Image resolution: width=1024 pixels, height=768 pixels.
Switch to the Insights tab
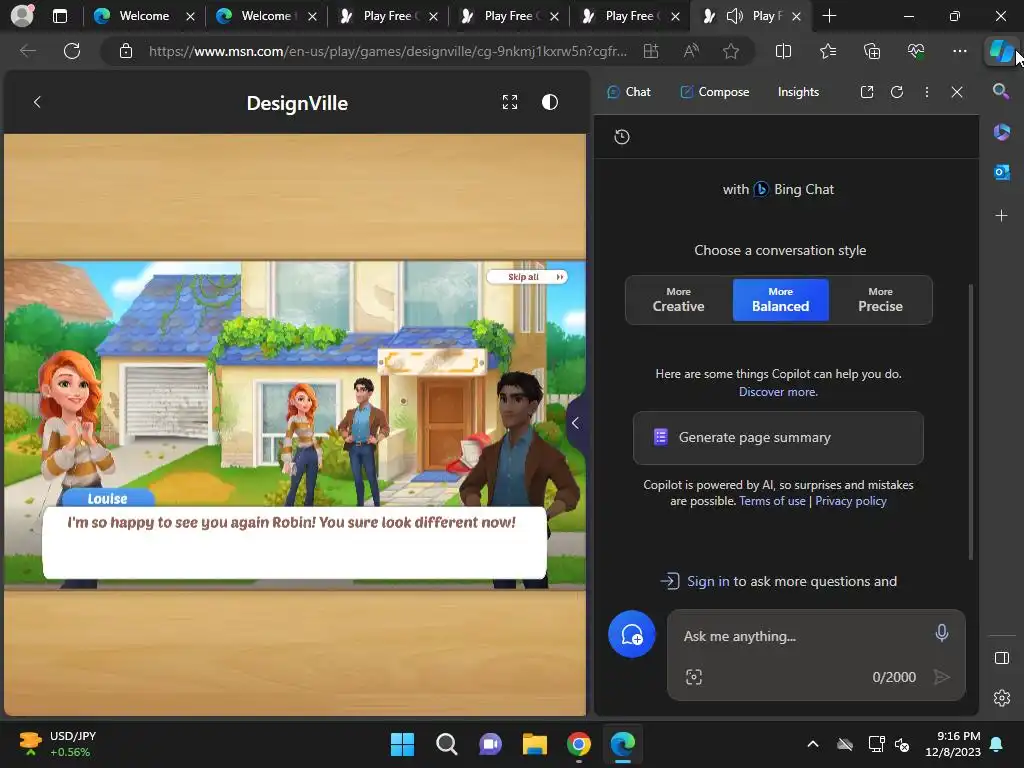[798, 92]
